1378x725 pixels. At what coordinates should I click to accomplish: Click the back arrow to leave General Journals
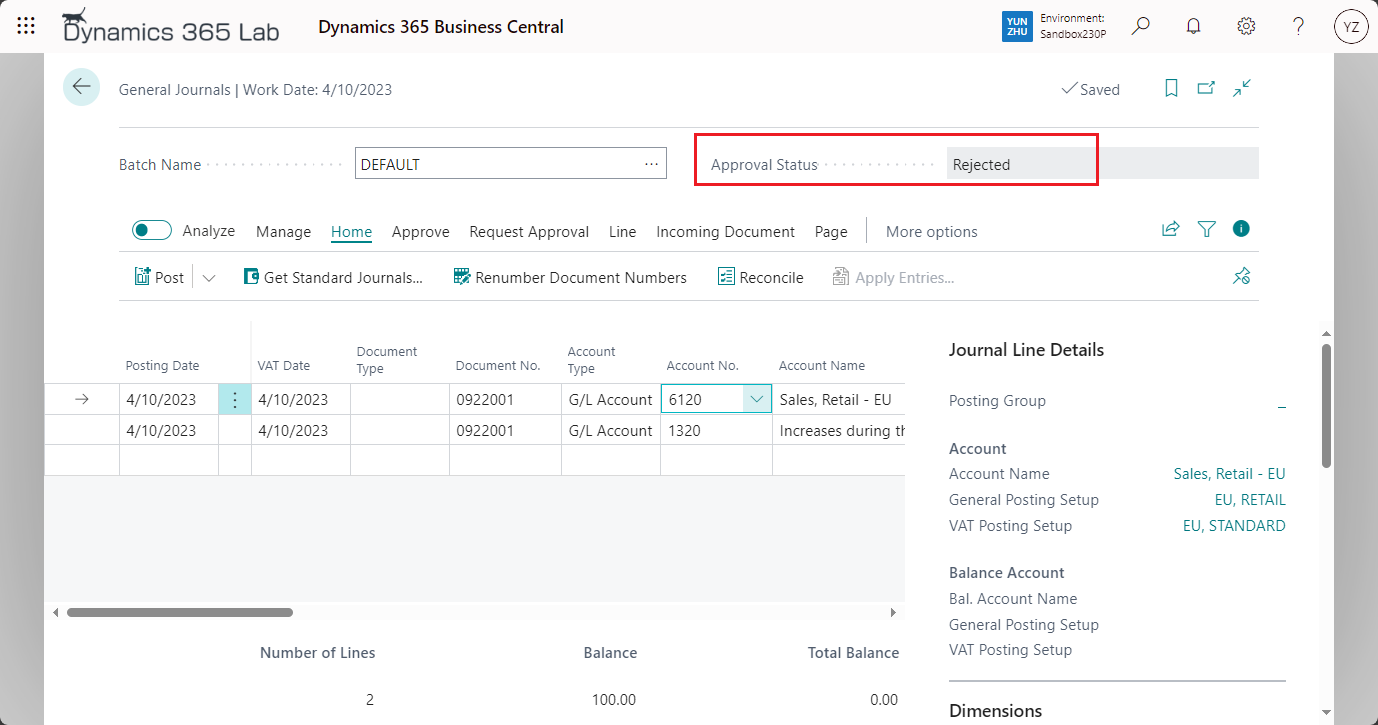pos(81,87)
